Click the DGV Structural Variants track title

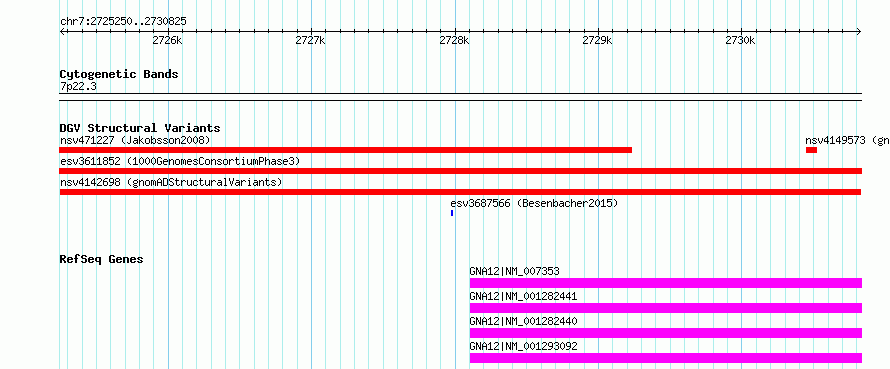click(140, 128)
